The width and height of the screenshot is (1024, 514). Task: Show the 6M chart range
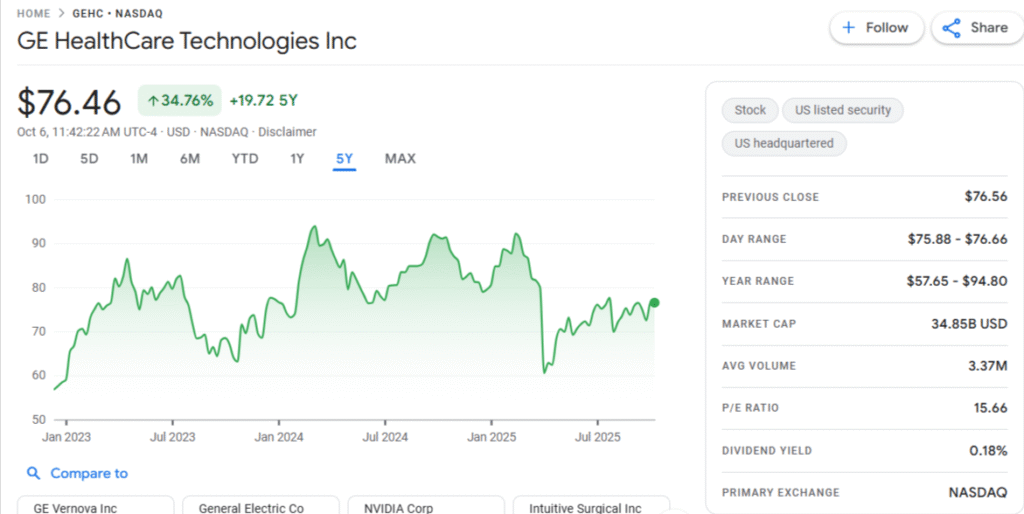tap(190, 158)
